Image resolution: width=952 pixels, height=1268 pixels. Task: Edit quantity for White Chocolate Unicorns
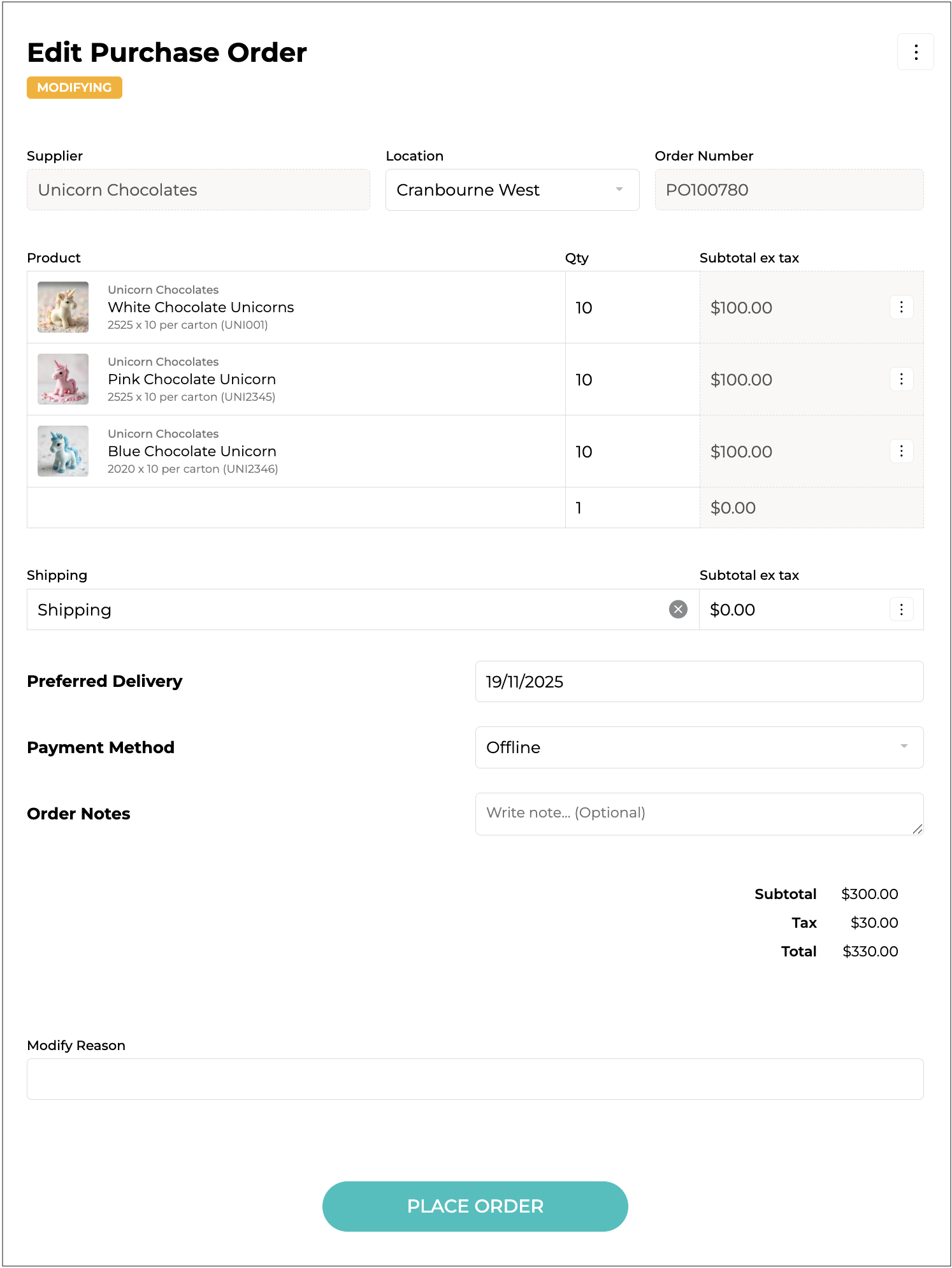[631, 308]
